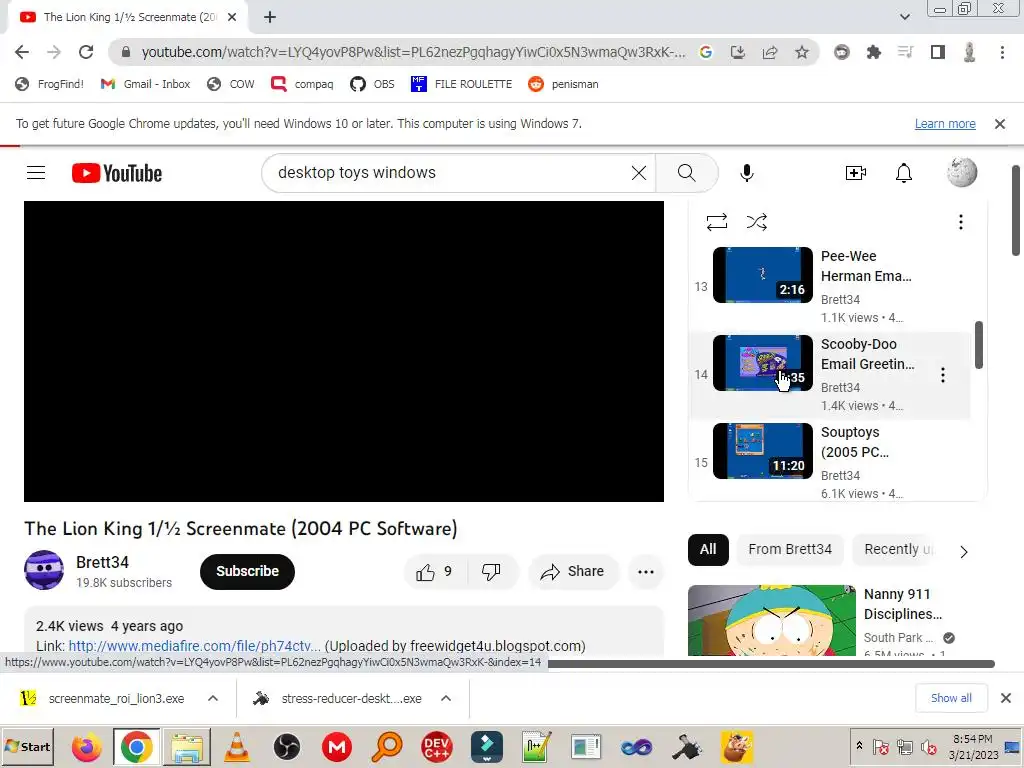Reload the page with the refresh icon
This screenshot has height=768, width=1024.
pyautogui.click(x=86, y=52)
